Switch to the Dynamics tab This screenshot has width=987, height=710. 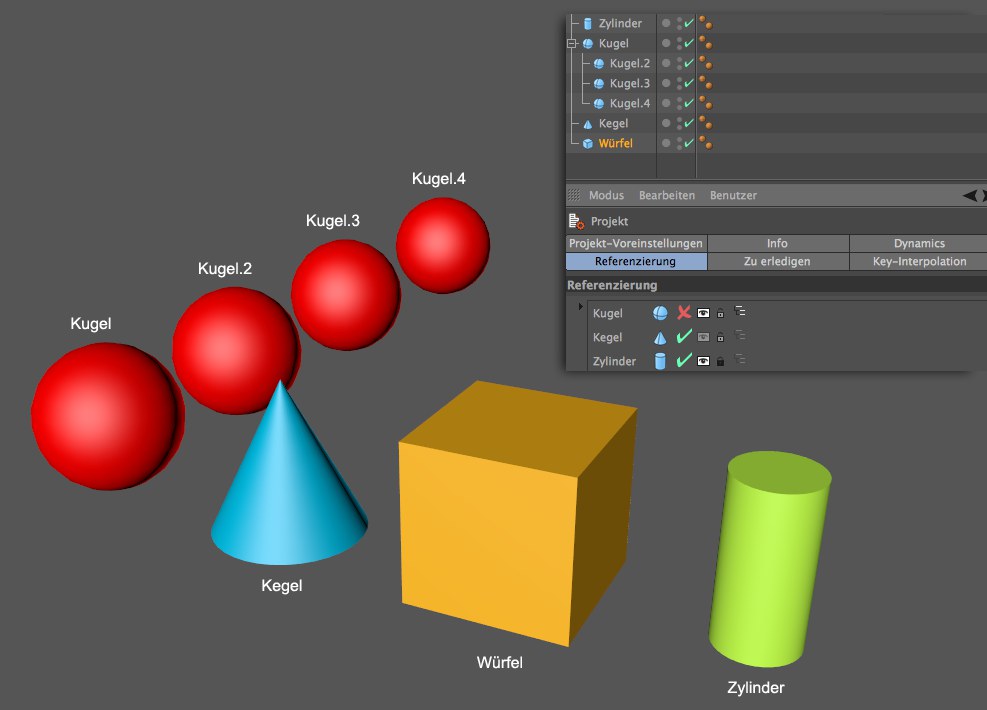point(918,243)
